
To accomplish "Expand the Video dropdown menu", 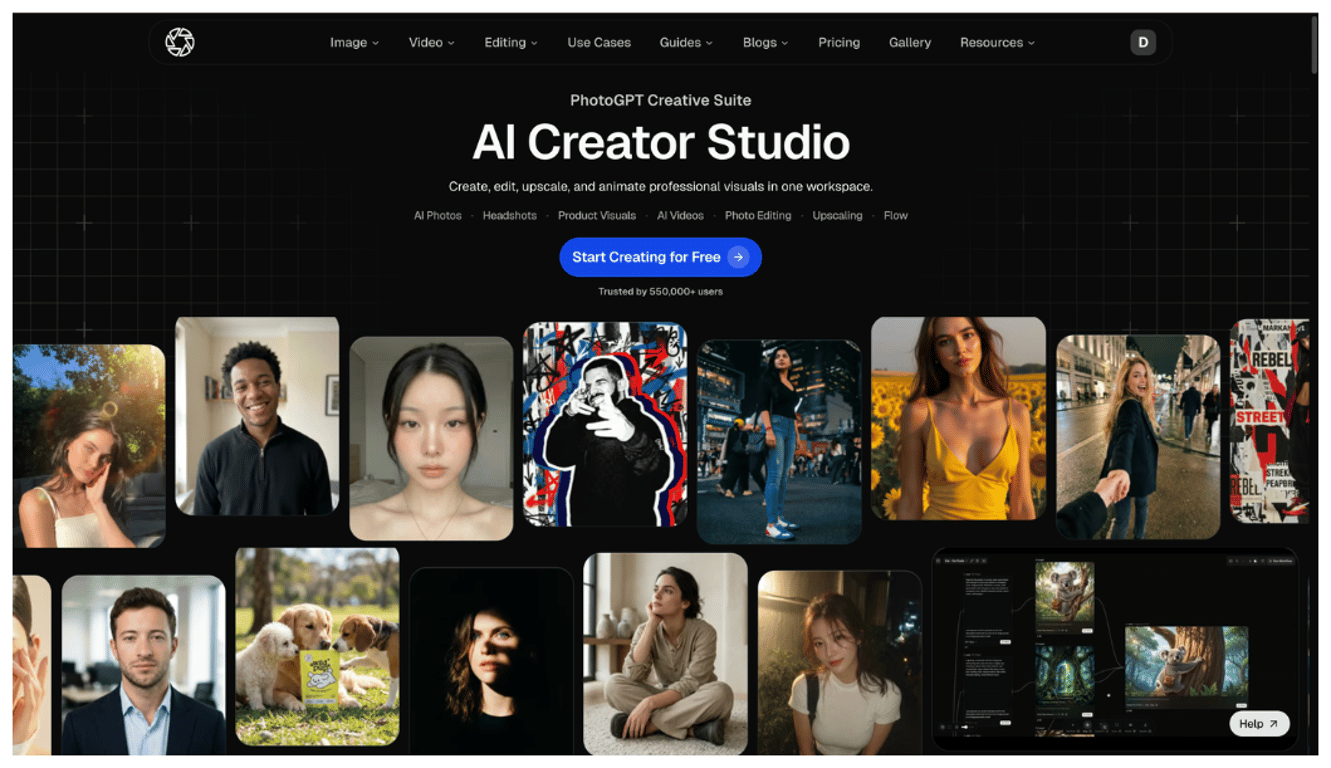I will (432, 43).
